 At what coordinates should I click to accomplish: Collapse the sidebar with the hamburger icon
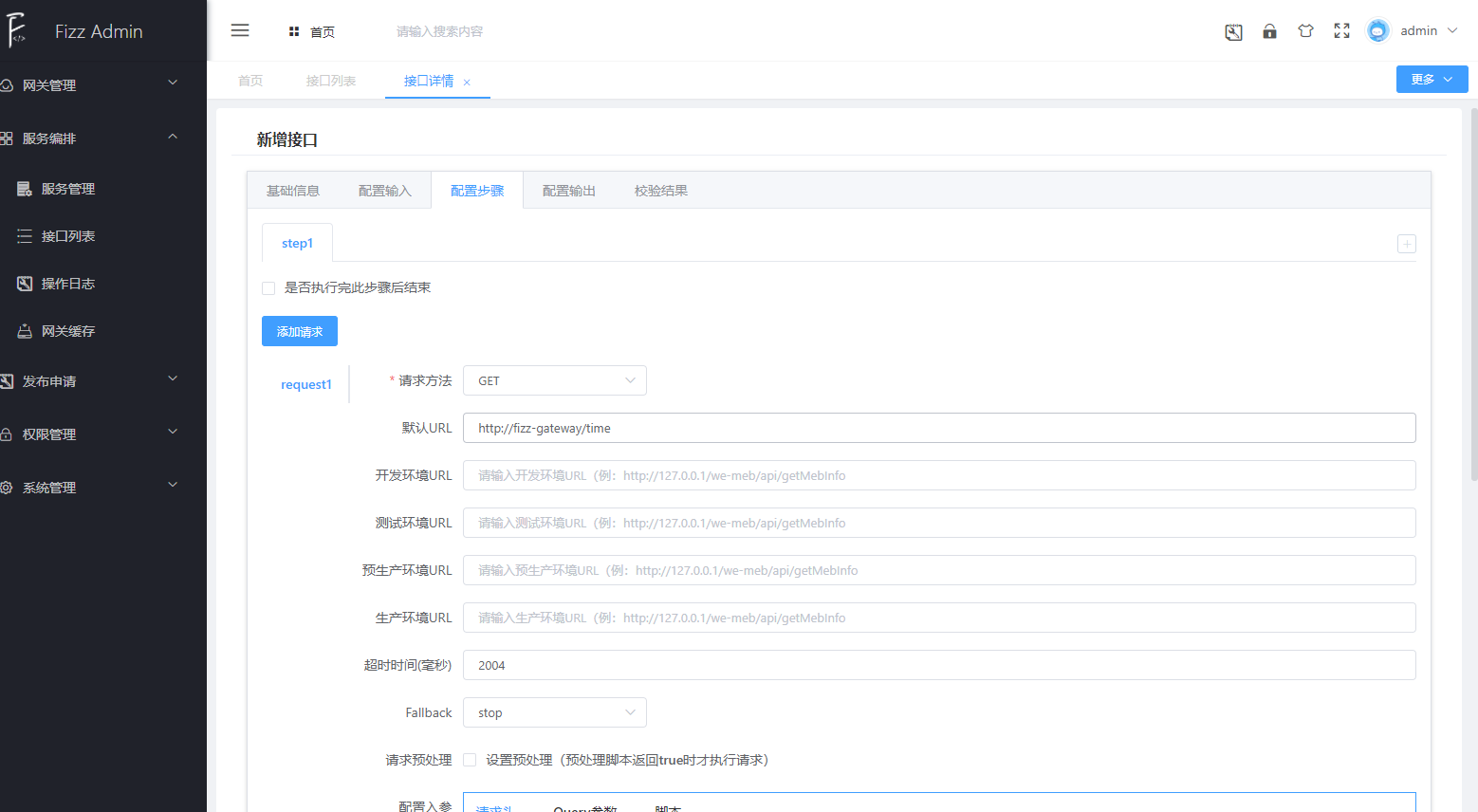(240, 29)
